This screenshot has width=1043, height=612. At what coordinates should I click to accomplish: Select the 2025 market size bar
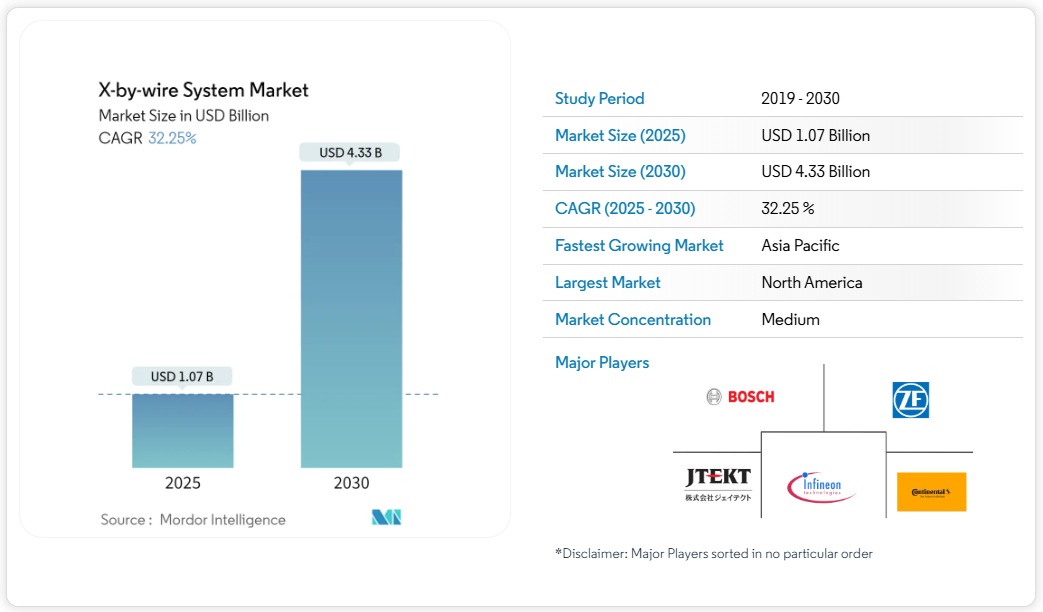(183, 430)
